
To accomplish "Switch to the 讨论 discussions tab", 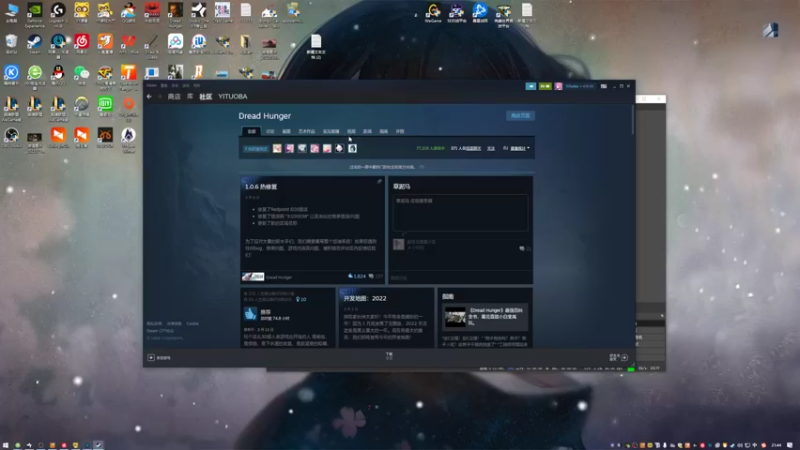I will [x=270, y=131].
